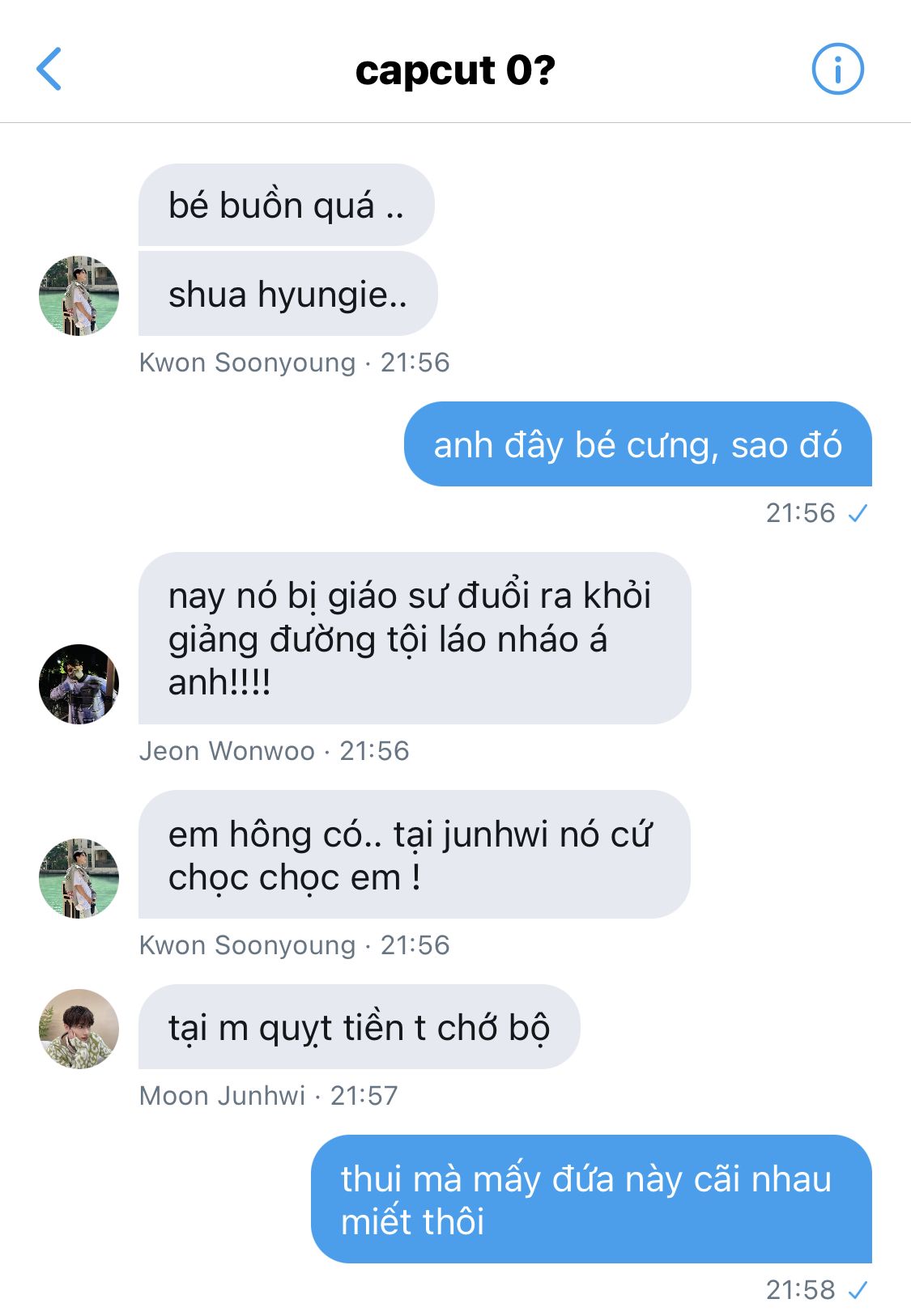Tap Jeon Wonwoo's profile picture
Viewport: 911px width, 1316px height.
pyautogui.click(x=79, y=684)
